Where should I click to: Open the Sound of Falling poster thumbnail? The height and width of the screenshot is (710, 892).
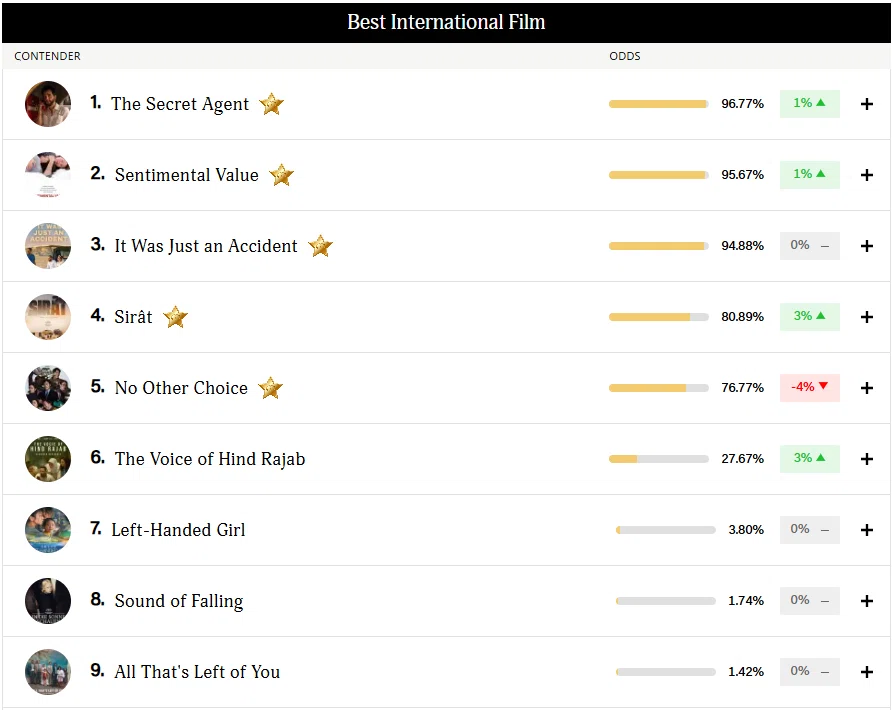coord(48,601)
